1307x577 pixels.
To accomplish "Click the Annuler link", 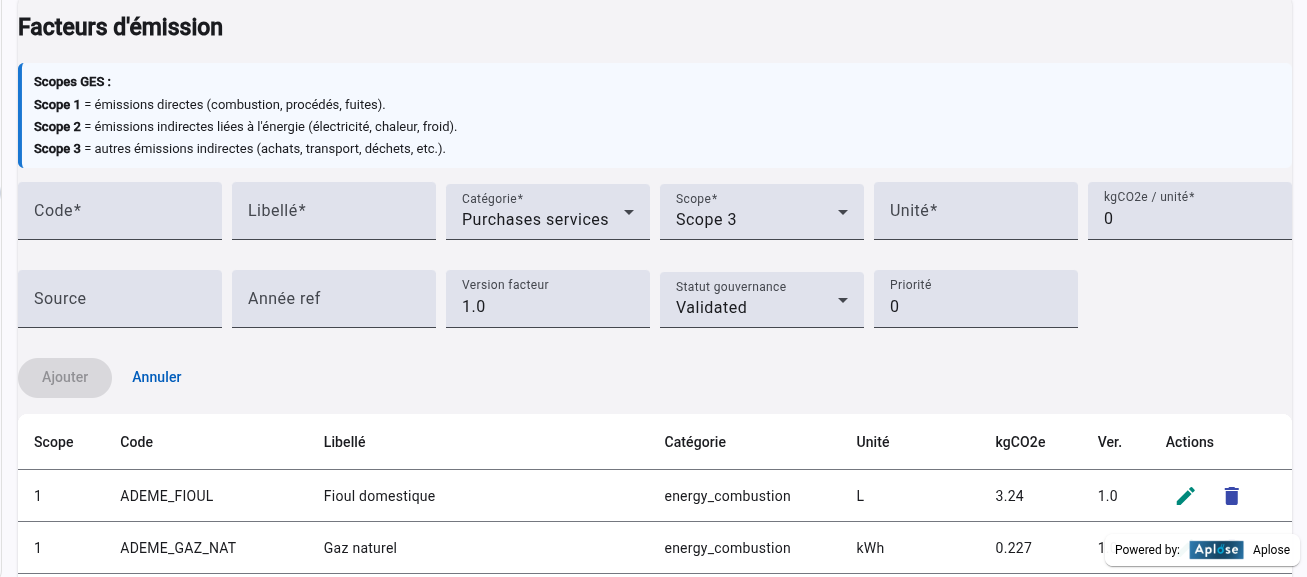I will (x=157, y=377).
